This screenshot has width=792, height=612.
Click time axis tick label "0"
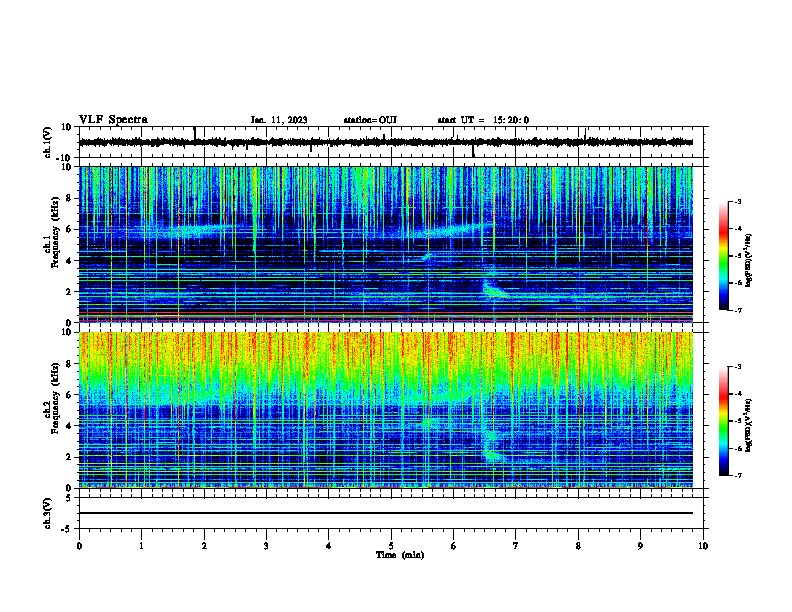point(79,546)
